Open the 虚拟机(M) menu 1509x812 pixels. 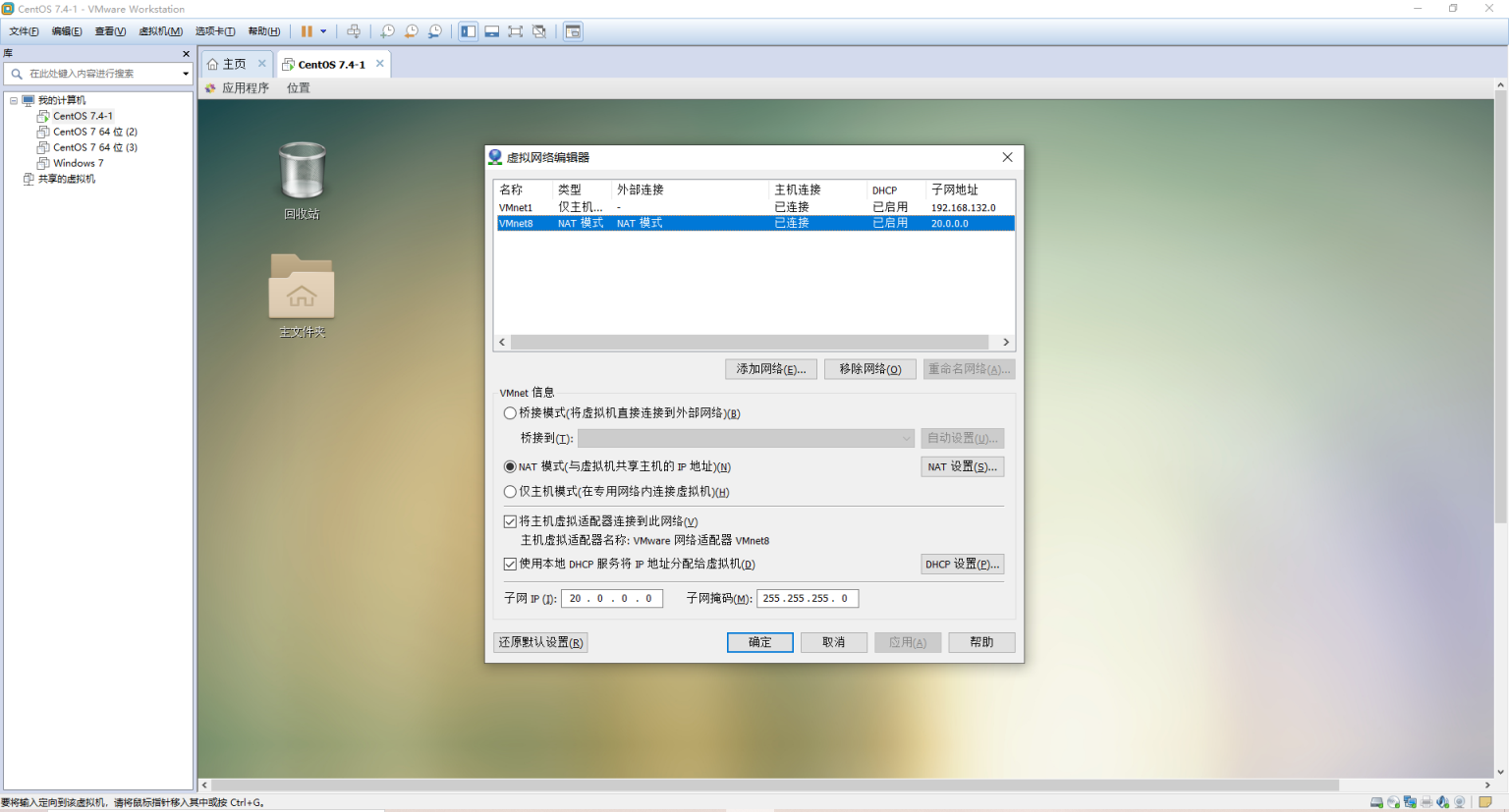pyautogui.click(x=160, y=31)
